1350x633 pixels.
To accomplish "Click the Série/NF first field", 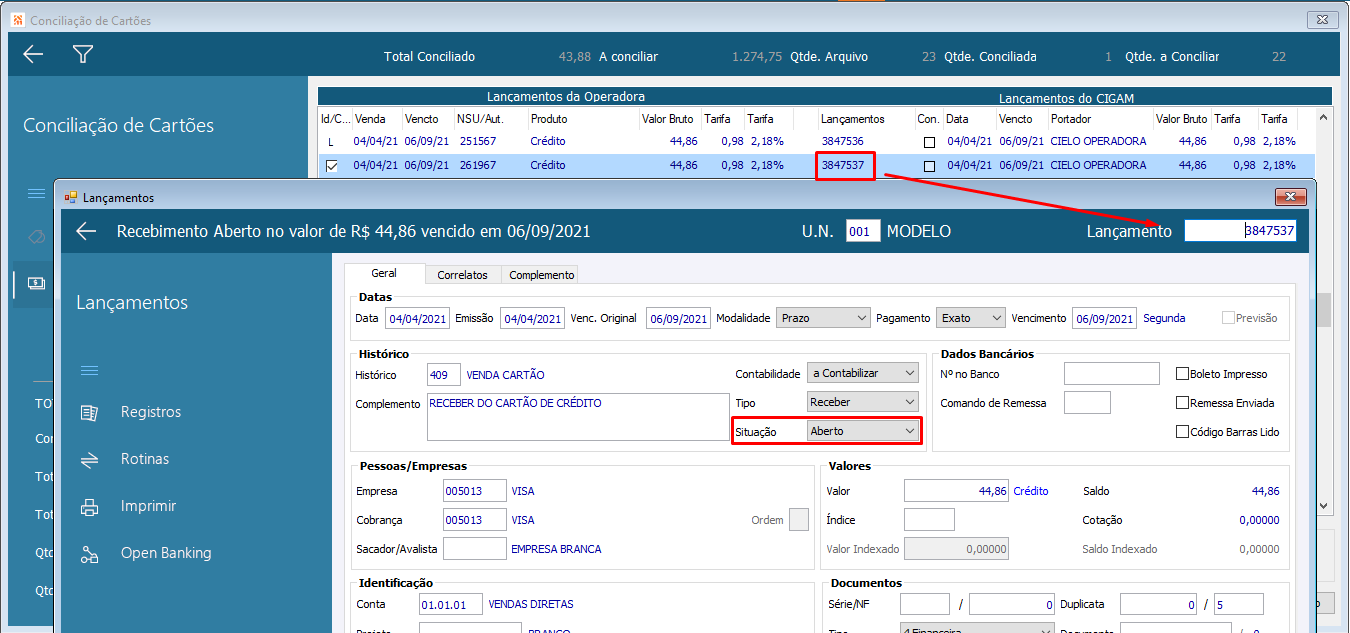I will coord(925,604).
